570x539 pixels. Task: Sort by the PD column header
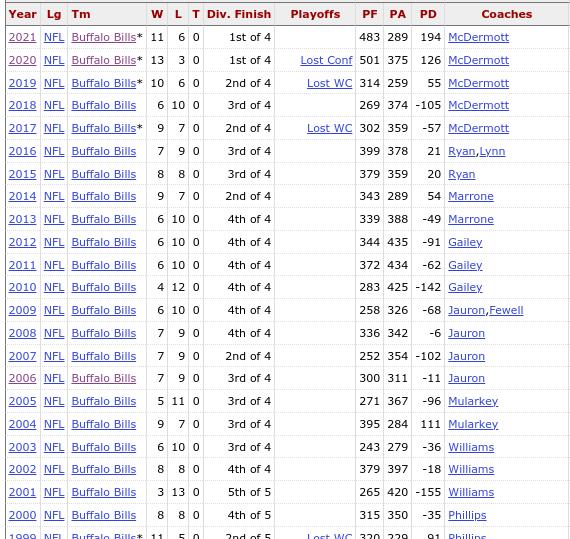(x=428, y=14)
